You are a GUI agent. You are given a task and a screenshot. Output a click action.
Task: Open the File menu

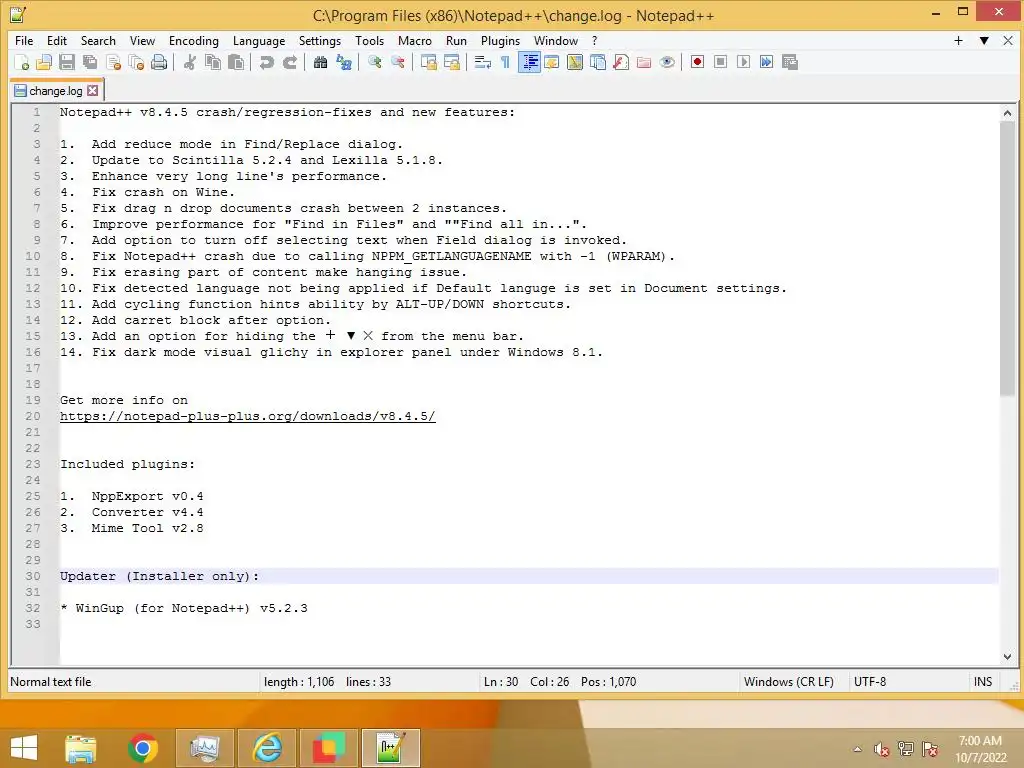[24, 40]
